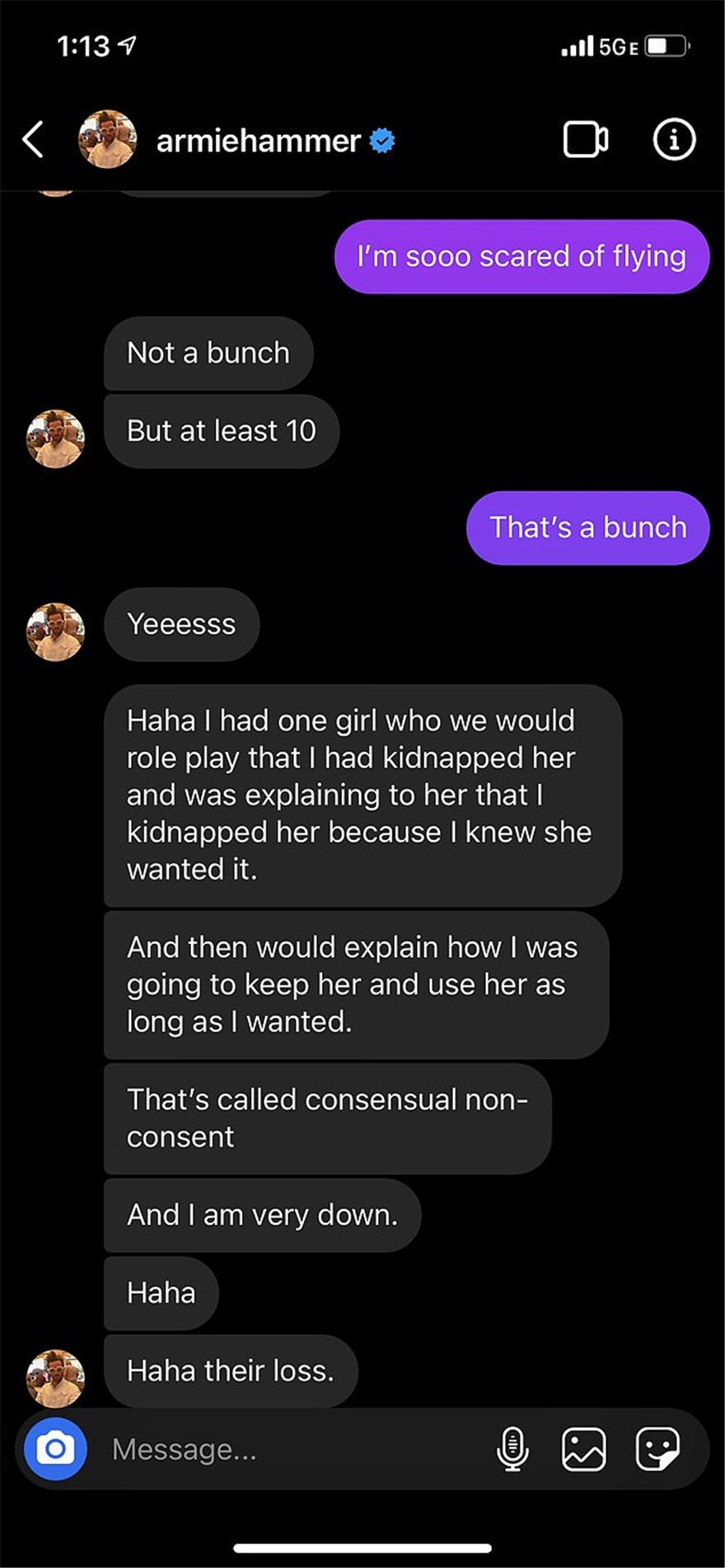
Task: Go back using the left chevron arrow
Action: coord(33,139)
